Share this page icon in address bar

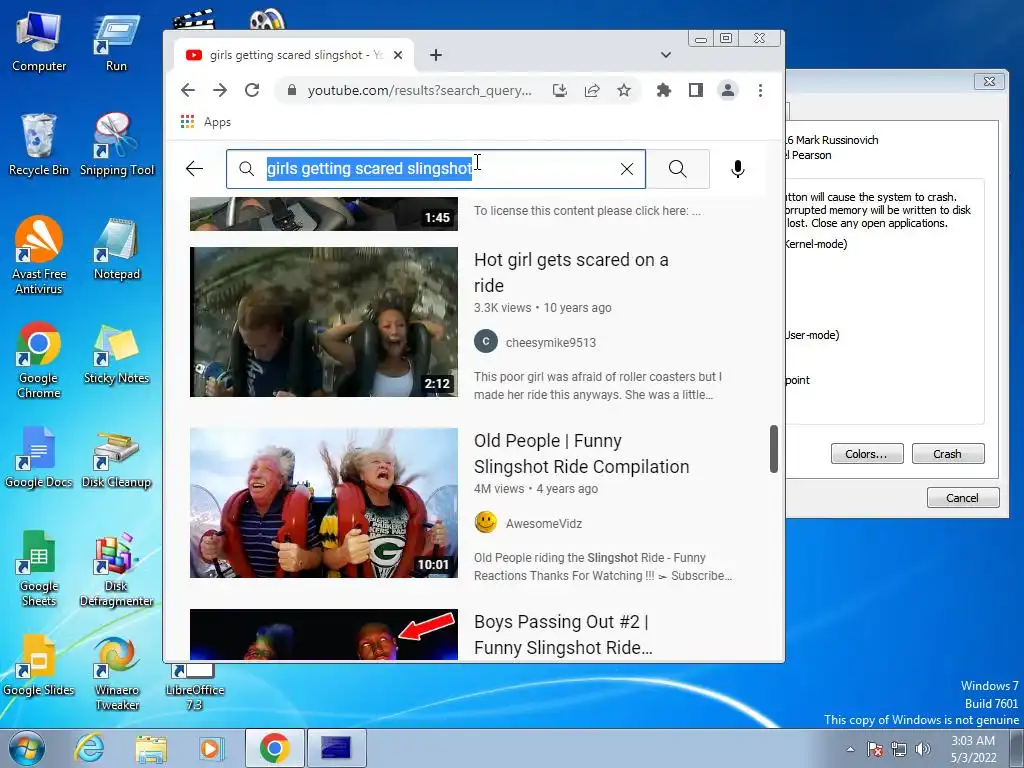click(x=592, y=90)
